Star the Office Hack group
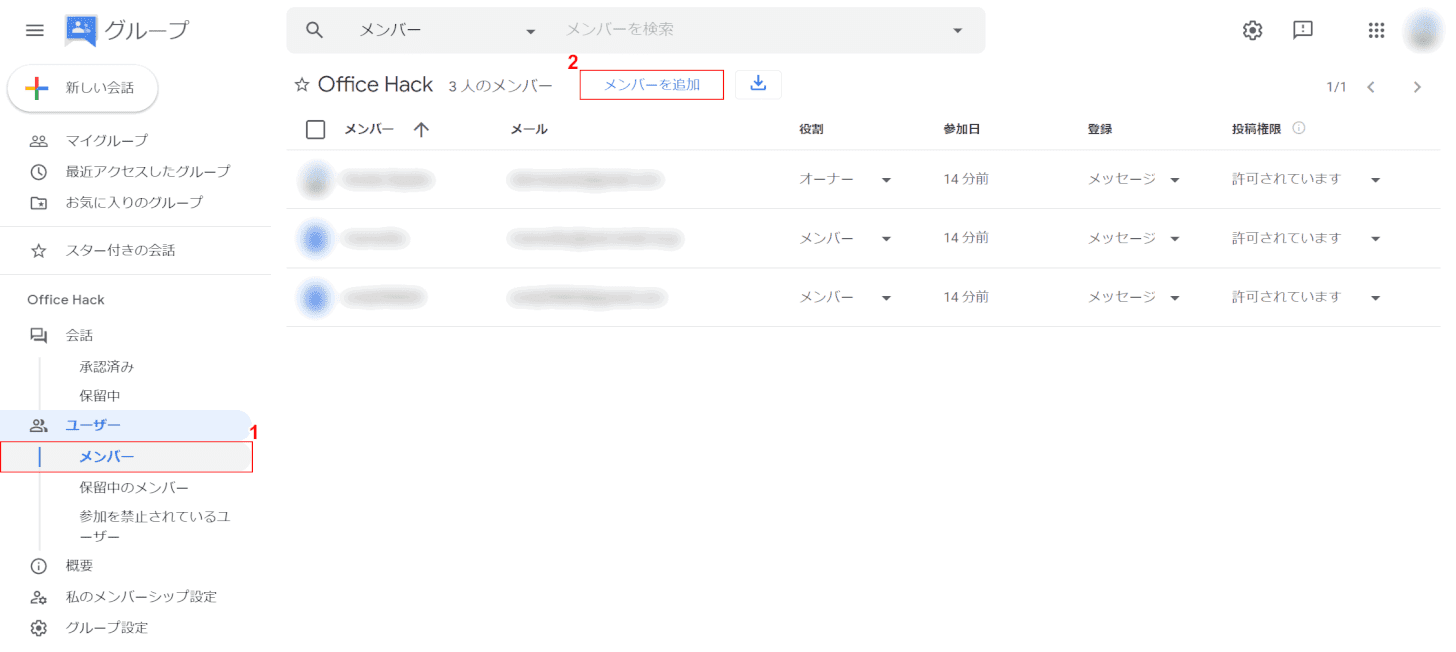Image resolution: width=1456 pixels, height=652 pixels. (302, 85)
